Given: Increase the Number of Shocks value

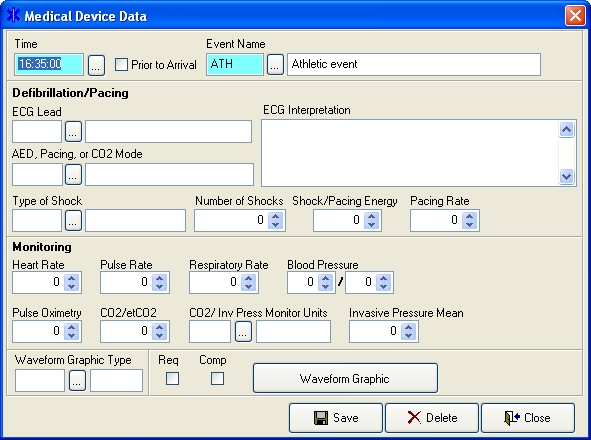Looking at the screenshot, I should [276, 216].
